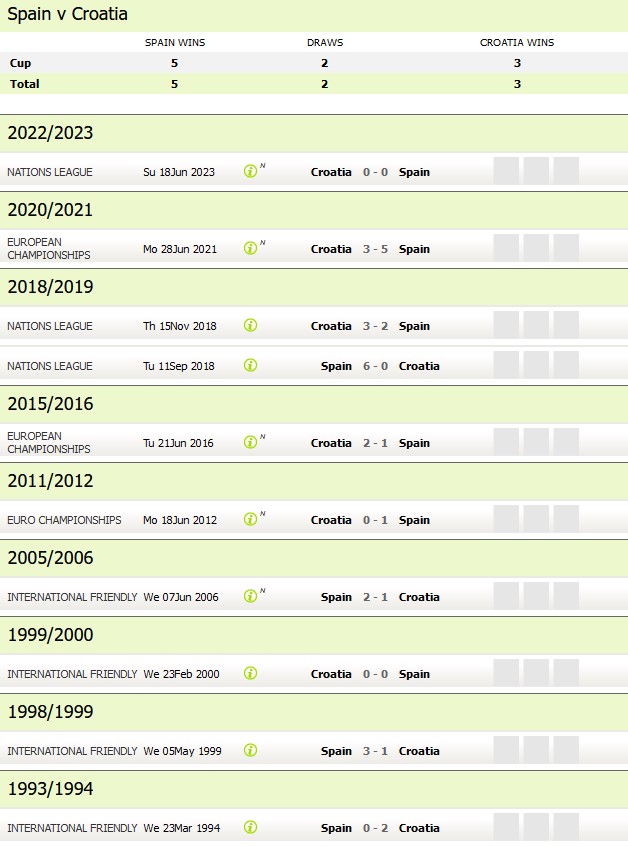Click info icon for 15Nov 2018 match
628x847 pixels.
(x=250, y=326)
